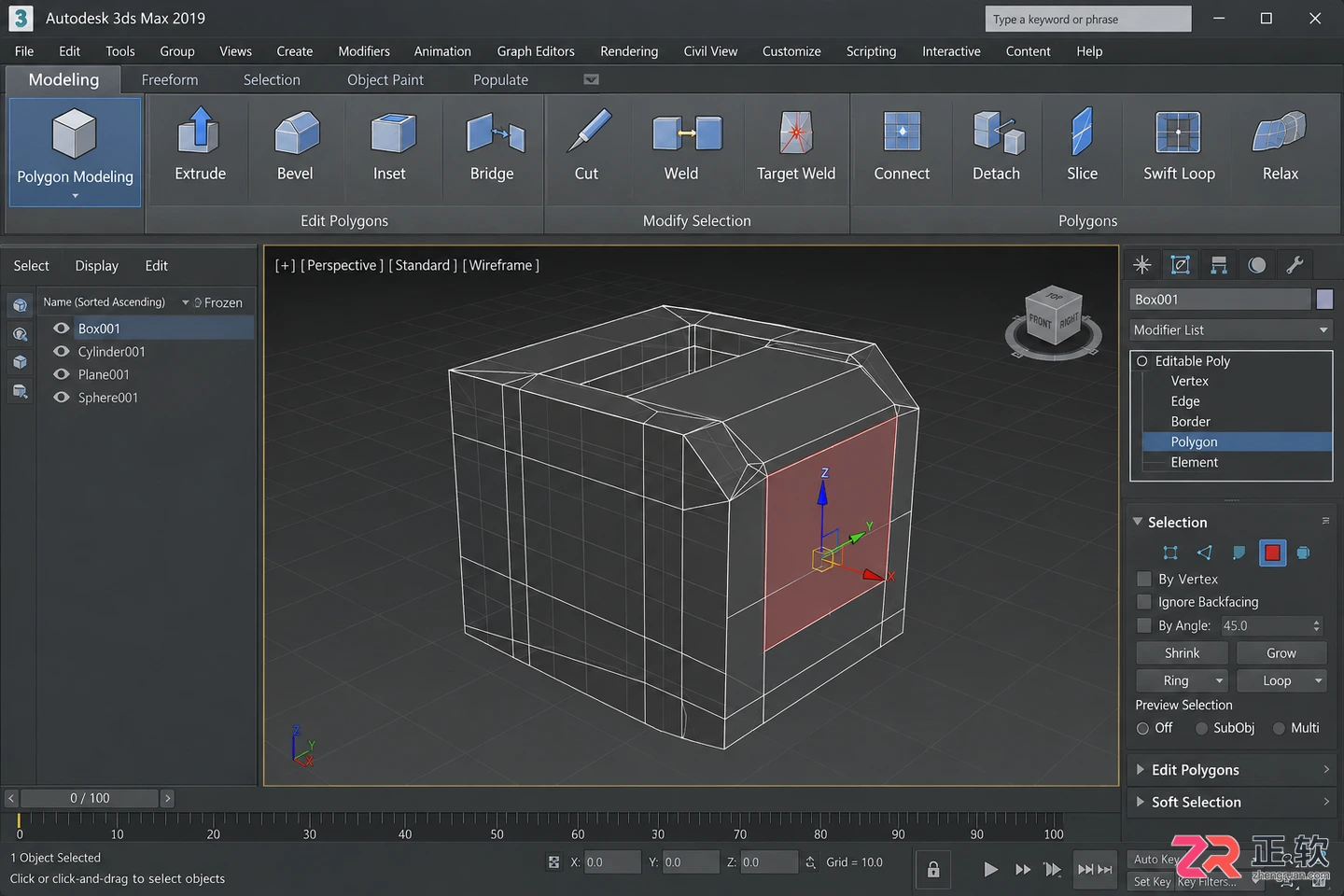
Task: Open the Modifiers menu
Action: [x=364, y=51]
